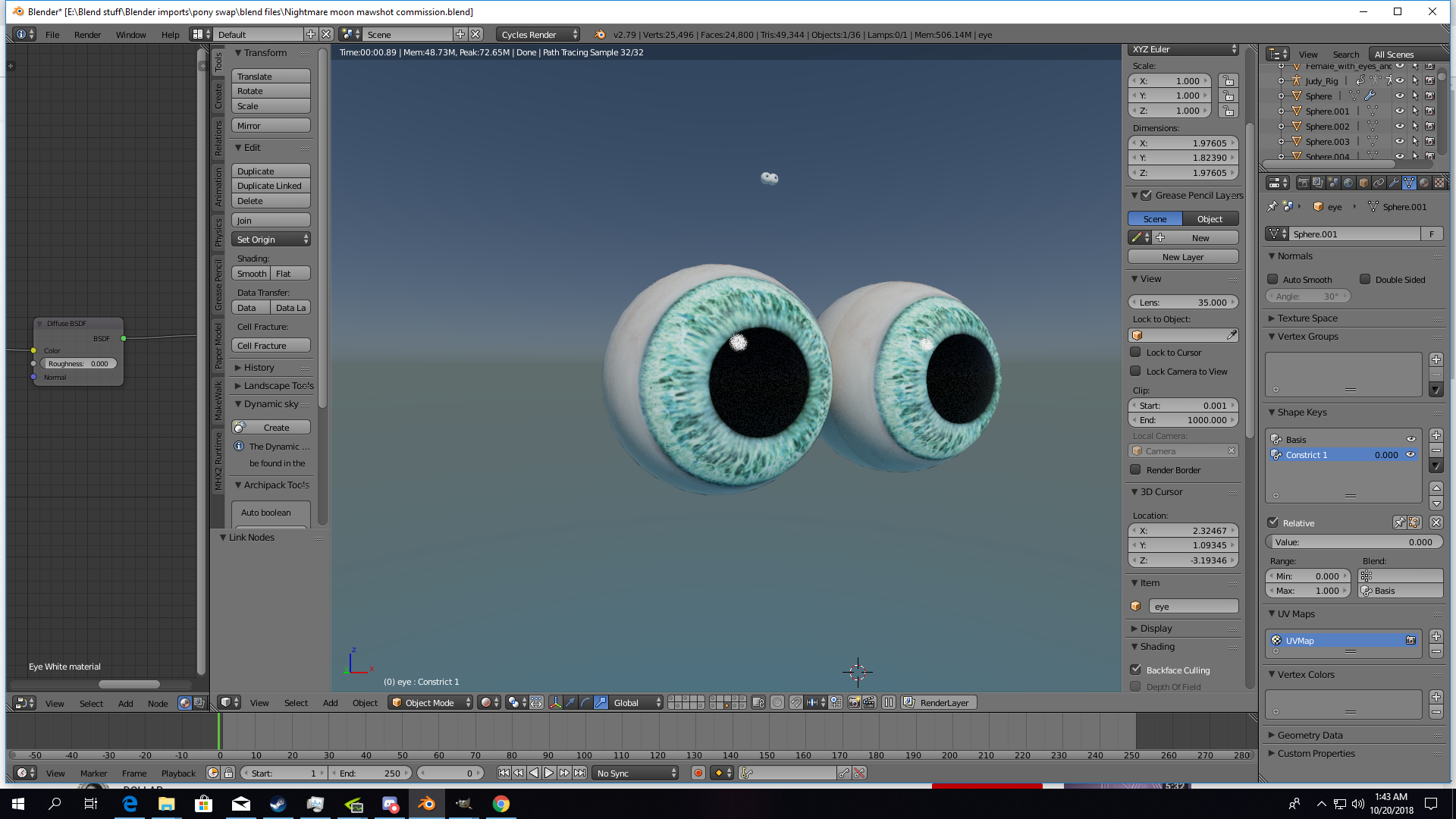Open the Modifiers wrench tab
The image size is (1456, 819).
pyautogui.click(x=1394, y=183)
